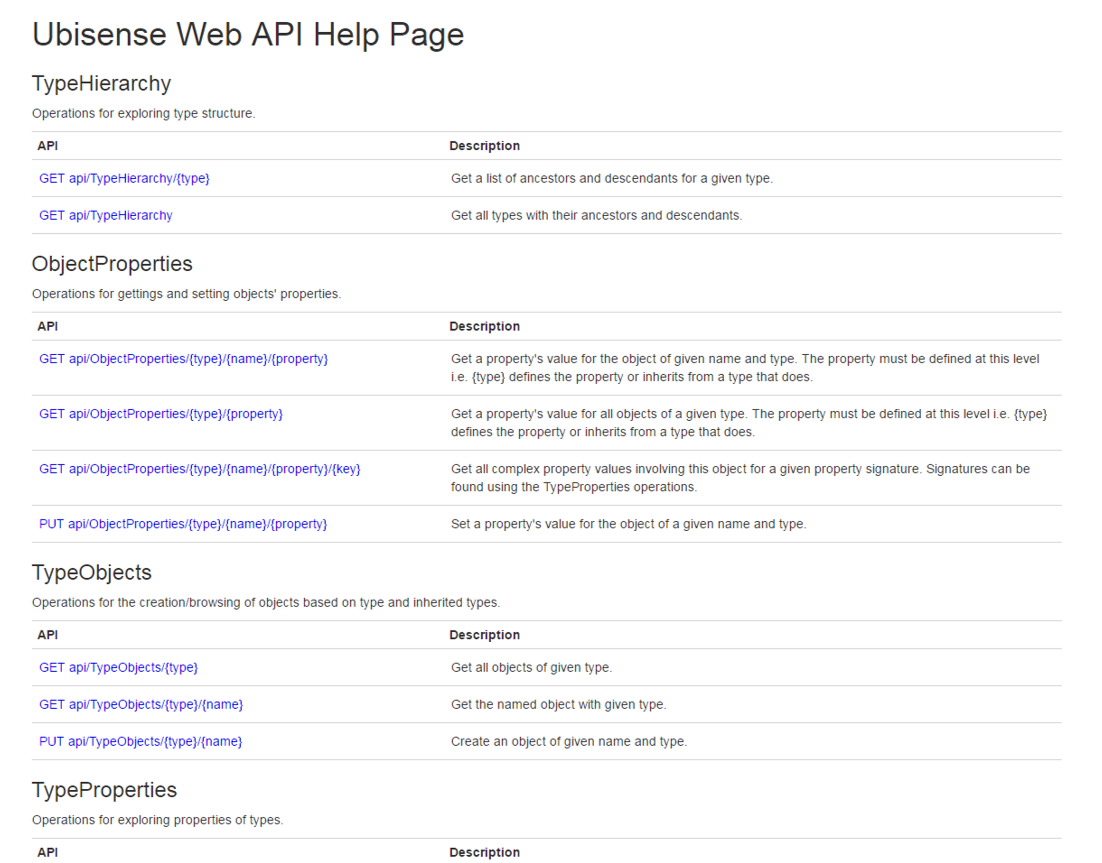Click the Description column header under ObjectProperties

(484, 325)
